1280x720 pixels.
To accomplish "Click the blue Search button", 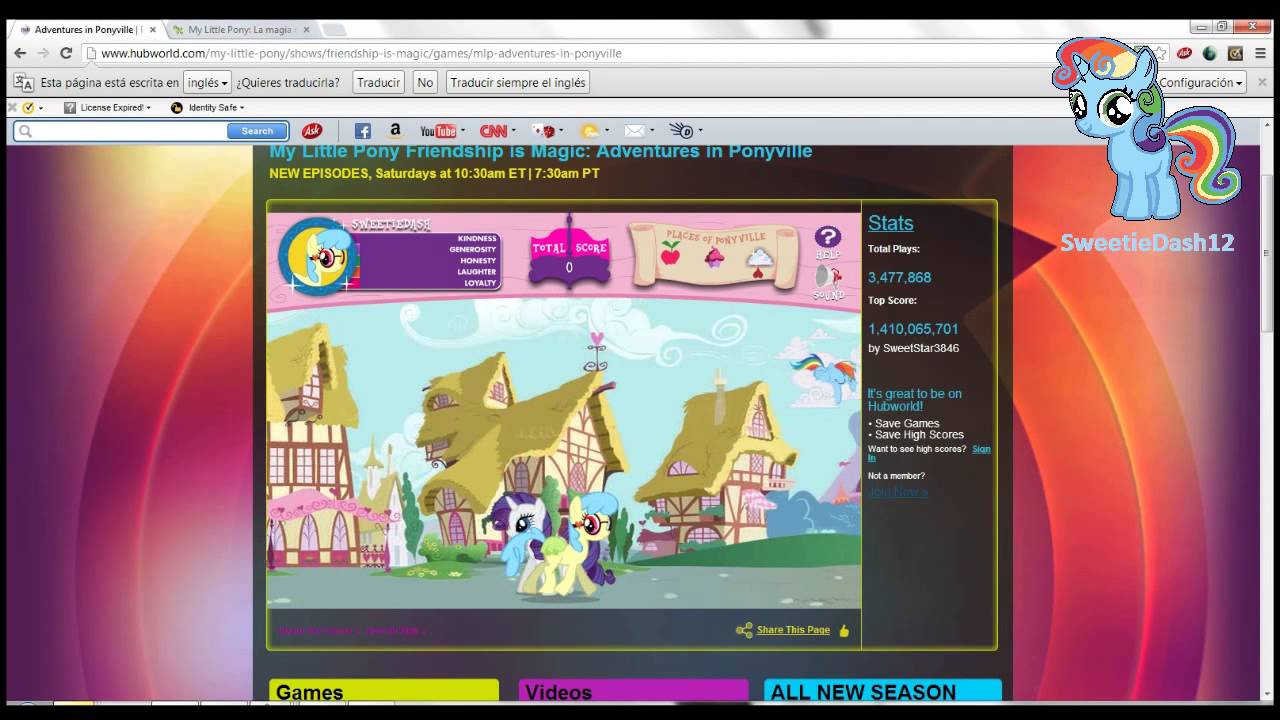I will coord(257,131).
